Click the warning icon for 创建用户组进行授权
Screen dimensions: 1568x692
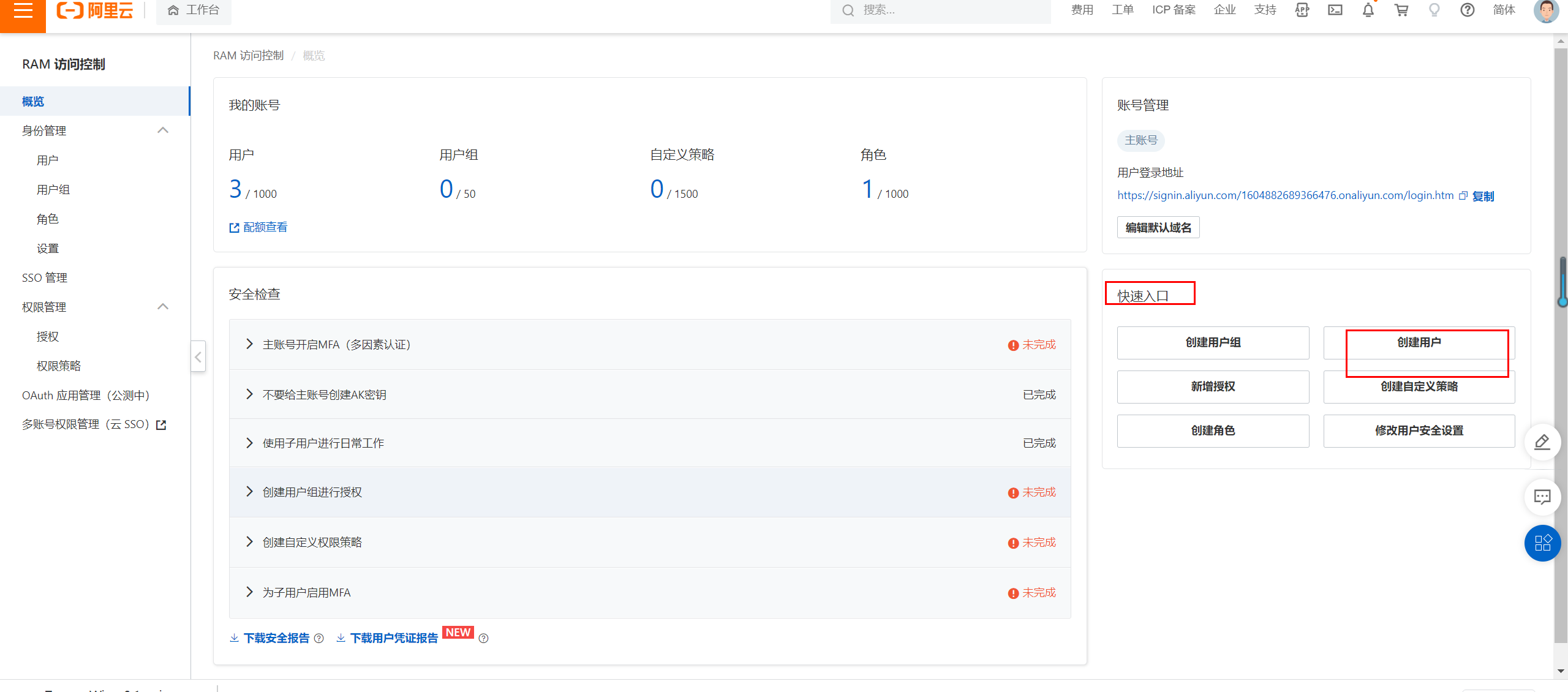tap(1013, 494)
